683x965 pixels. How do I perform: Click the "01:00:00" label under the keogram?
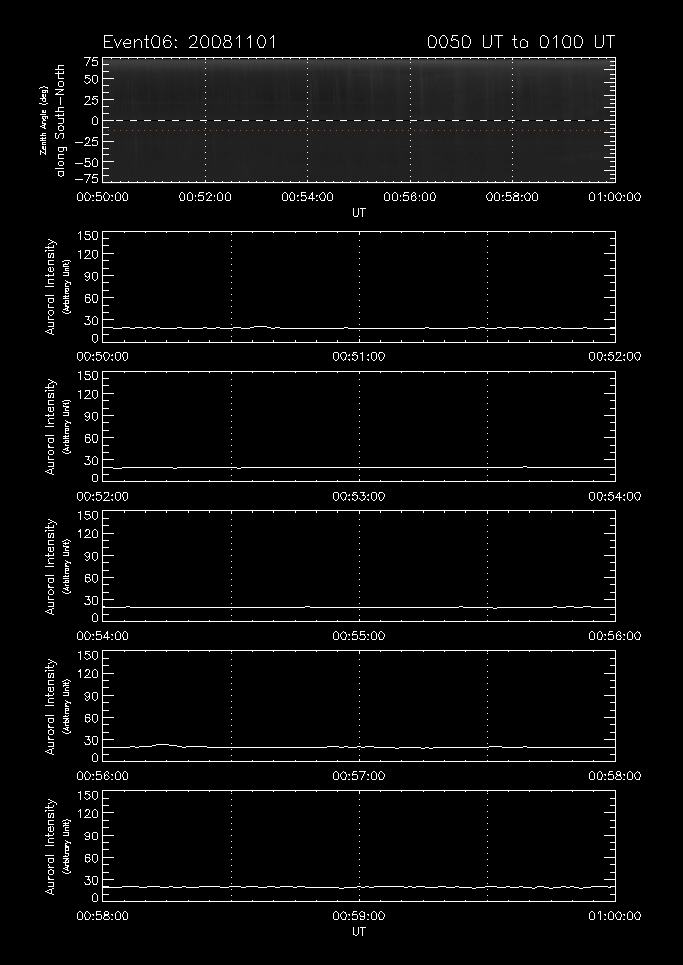point(614,197)
